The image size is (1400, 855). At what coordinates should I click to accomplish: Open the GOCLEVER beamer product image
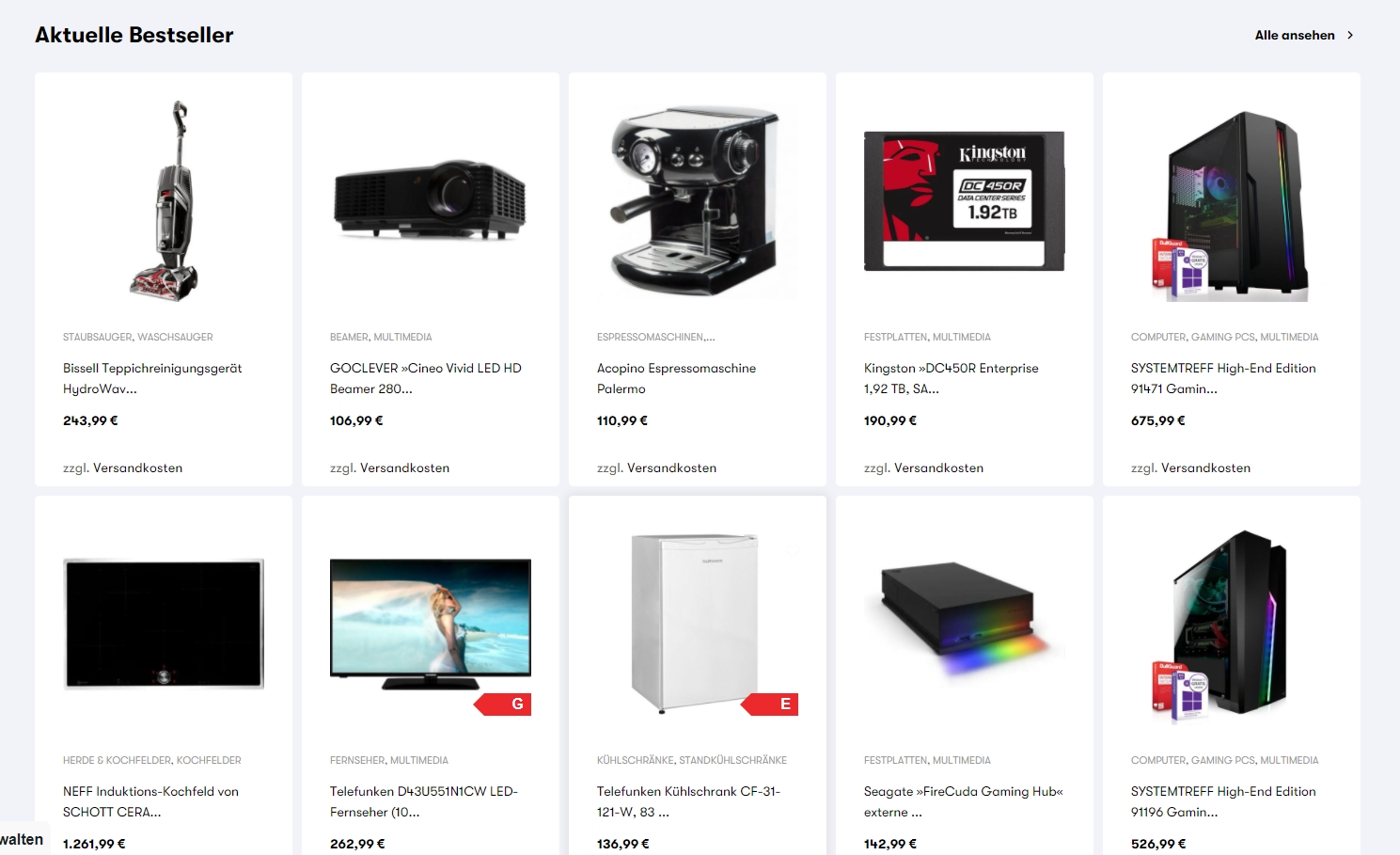coord(430,200)
